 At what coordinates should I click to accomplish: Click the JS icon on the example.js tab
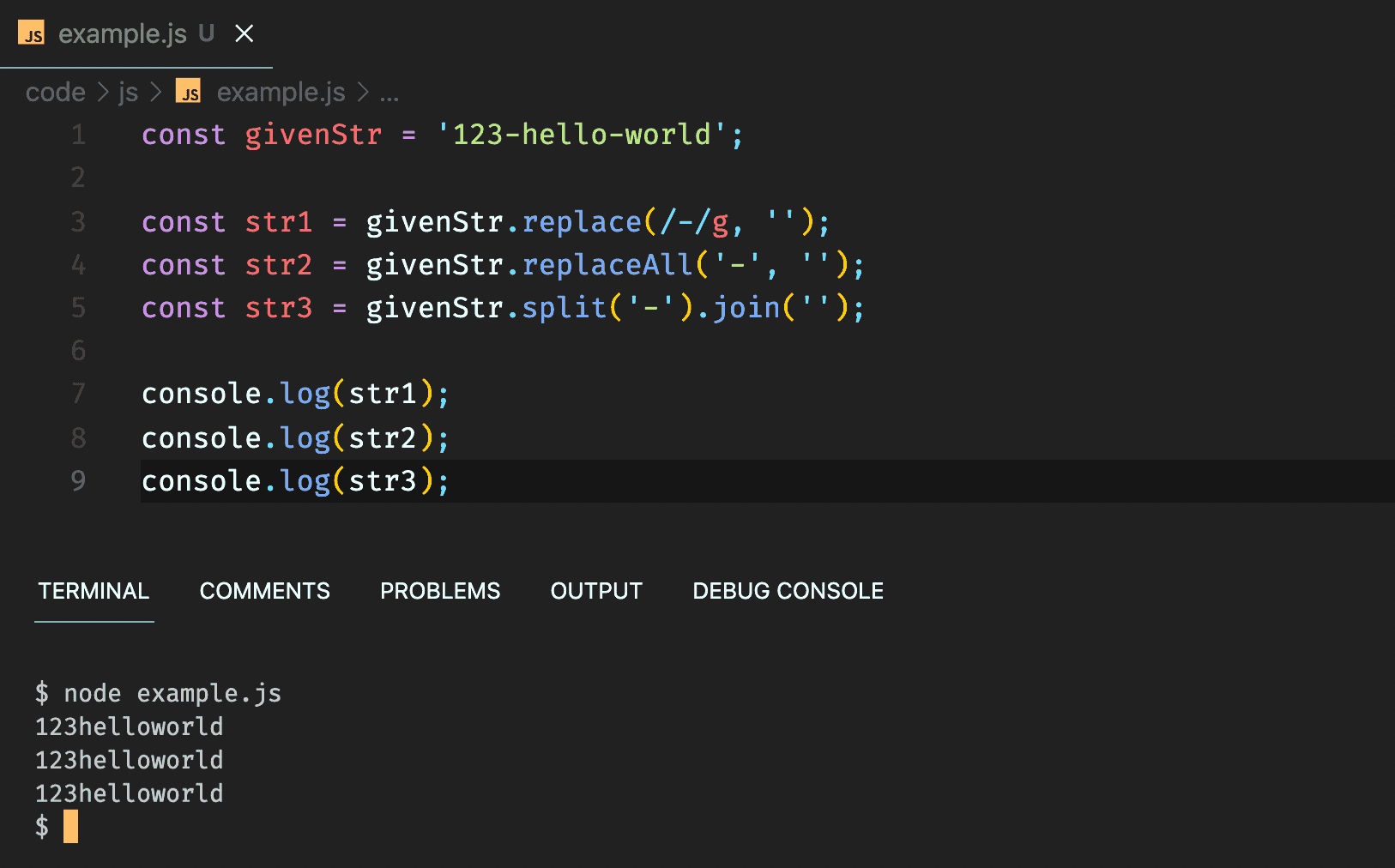(x=32, y=33)
